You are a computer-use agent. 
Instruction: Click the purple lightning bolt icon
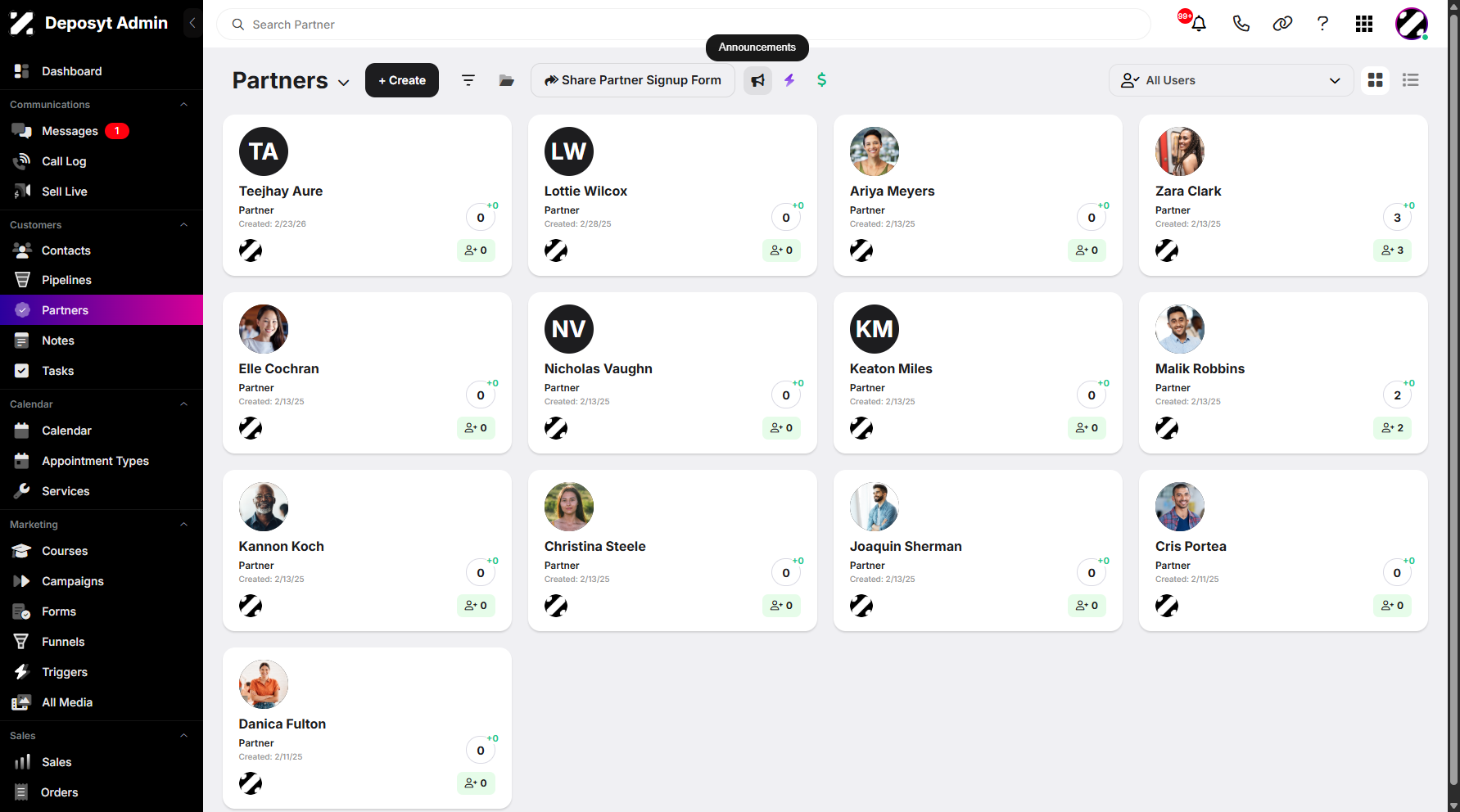(x=789, y=80)
